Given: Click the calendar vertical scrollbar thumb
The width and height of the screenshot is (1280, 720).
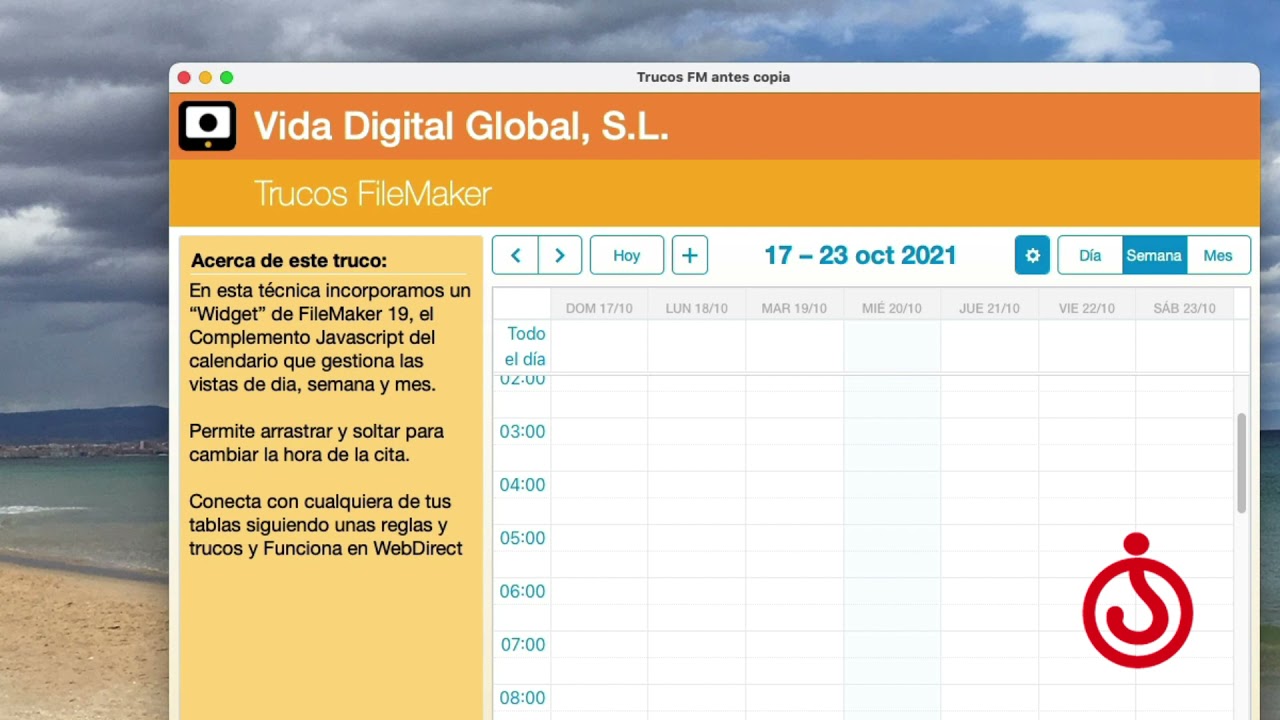Looking at the screenshot, I should 1241,464.
